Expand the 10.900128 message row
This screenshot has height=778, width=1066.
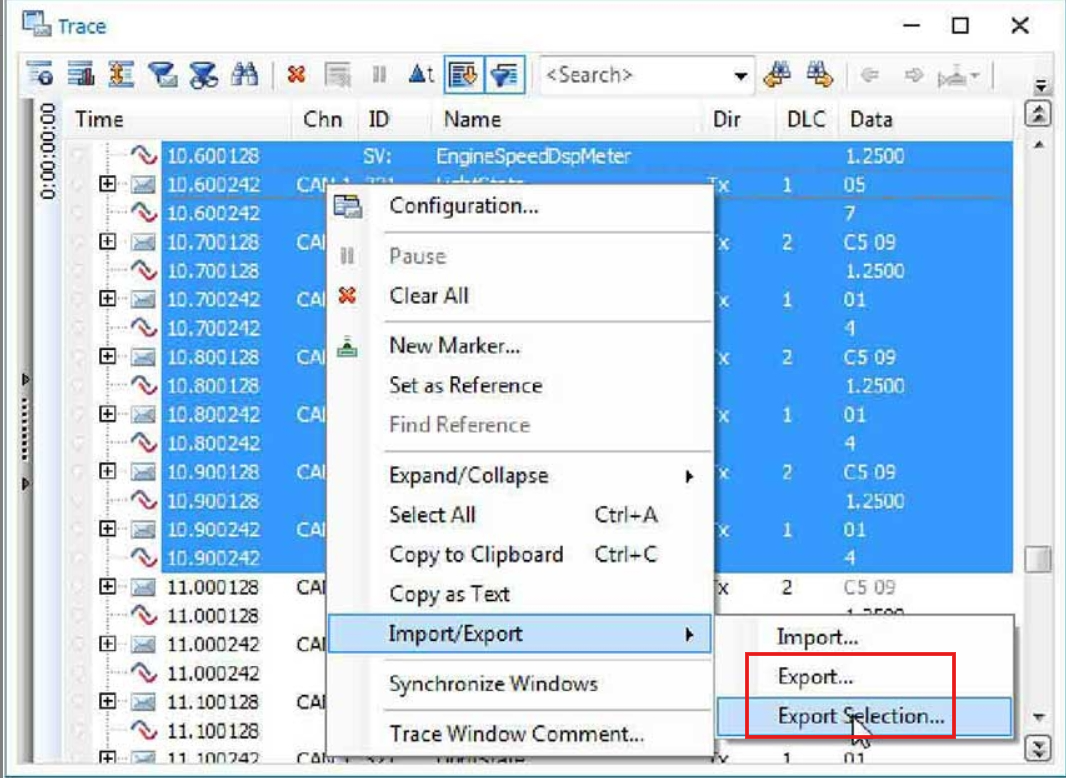click(x=107, y=471)
